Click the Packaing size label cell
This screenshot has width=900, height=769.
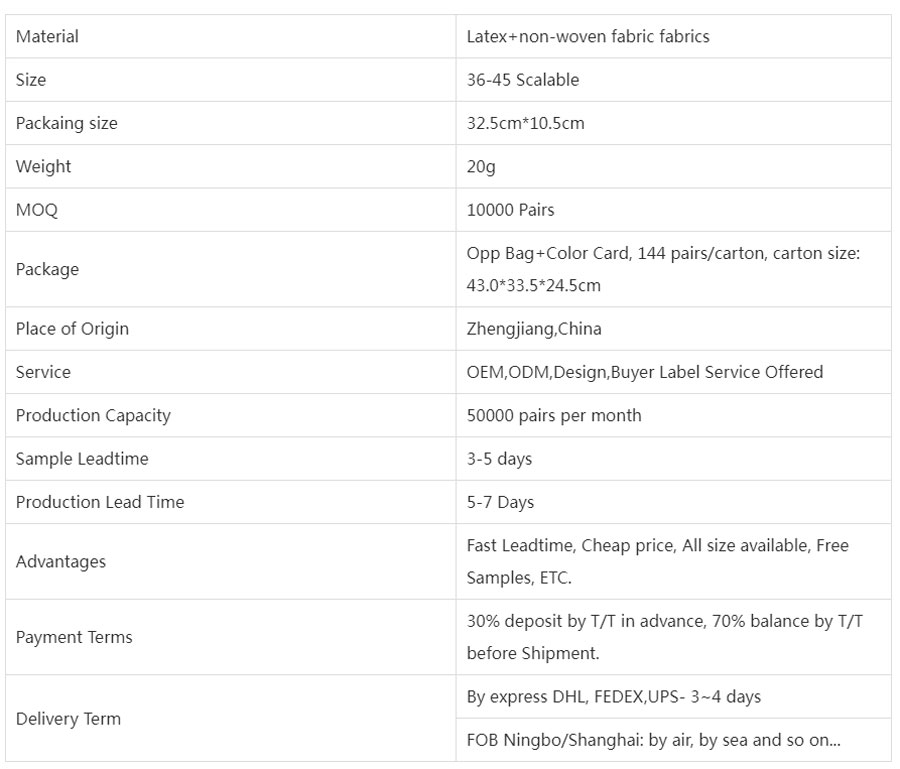click(x=67, y=124)
